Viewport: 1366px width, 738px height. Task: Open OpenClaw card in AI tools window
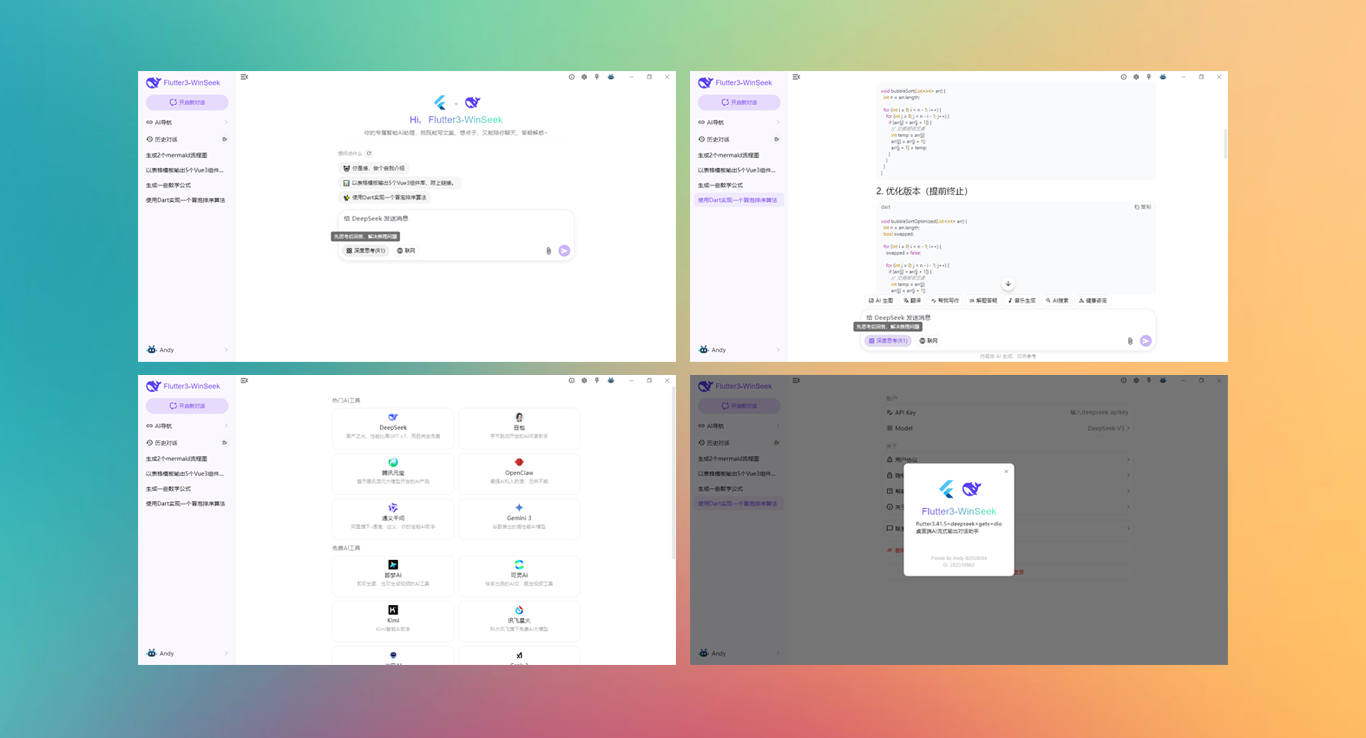(x=519, y=473)
